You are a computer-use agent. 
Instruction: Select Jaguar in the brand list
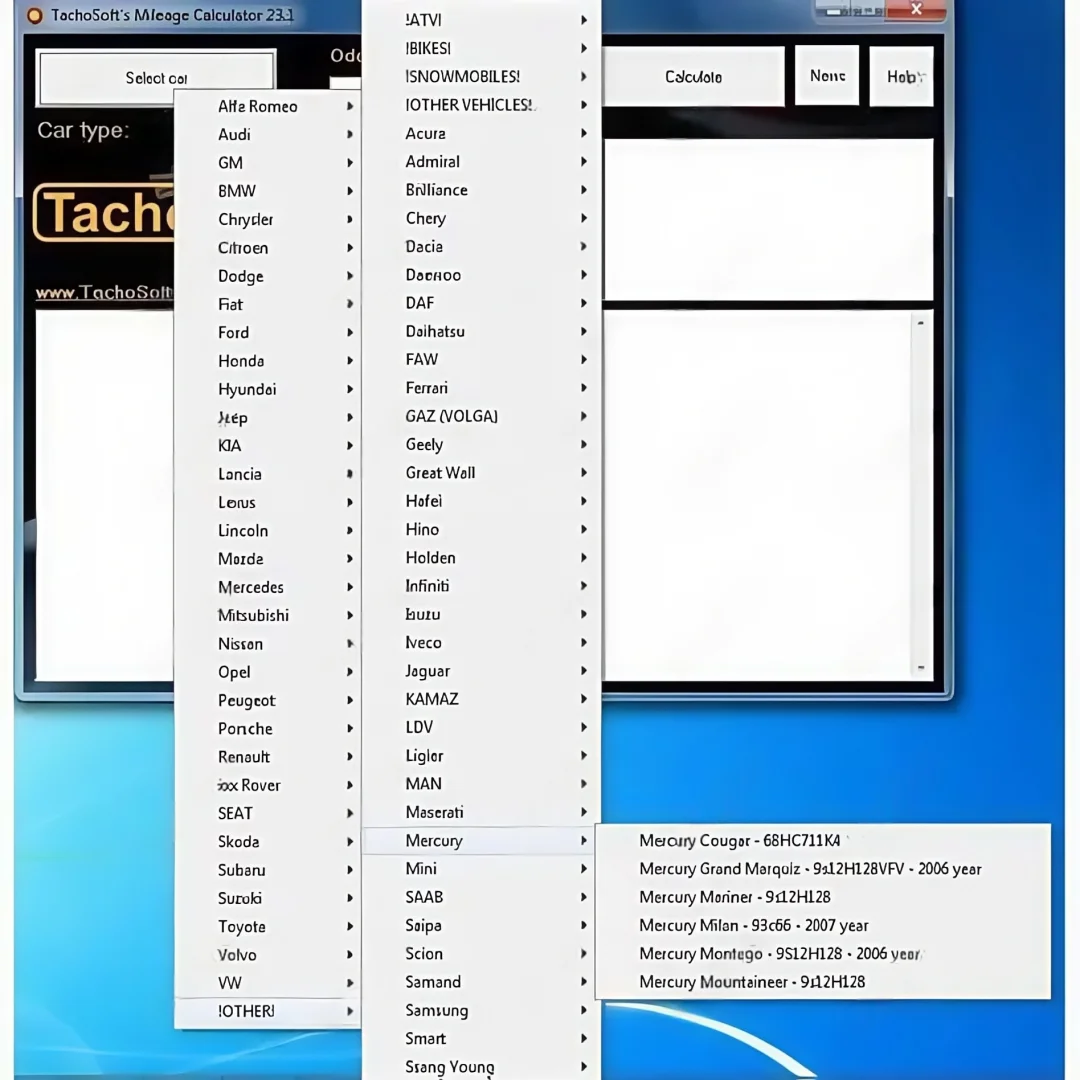tap(481, 671)
